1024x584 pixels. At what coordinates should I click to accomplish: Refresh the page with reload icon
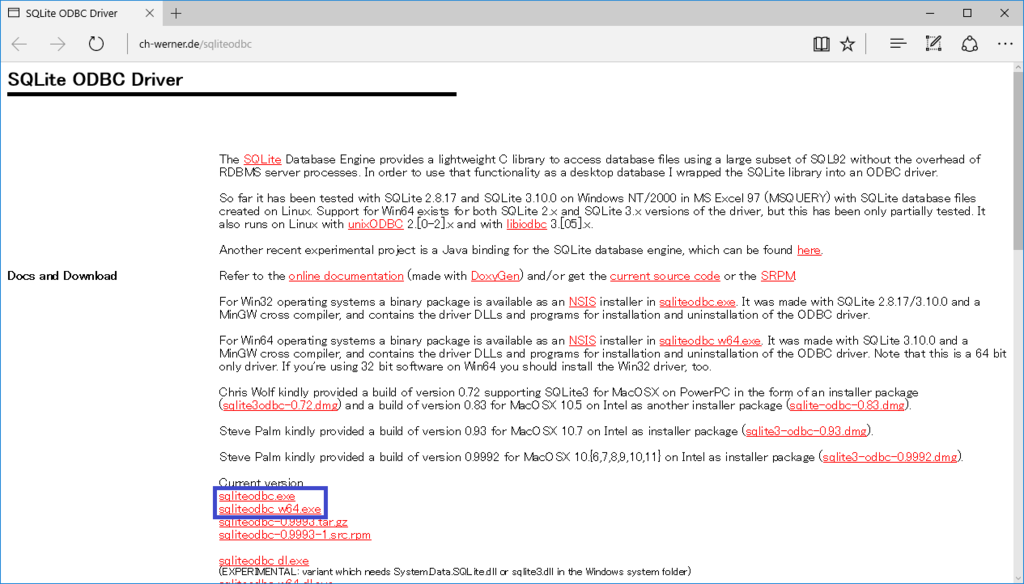(96, 44)
